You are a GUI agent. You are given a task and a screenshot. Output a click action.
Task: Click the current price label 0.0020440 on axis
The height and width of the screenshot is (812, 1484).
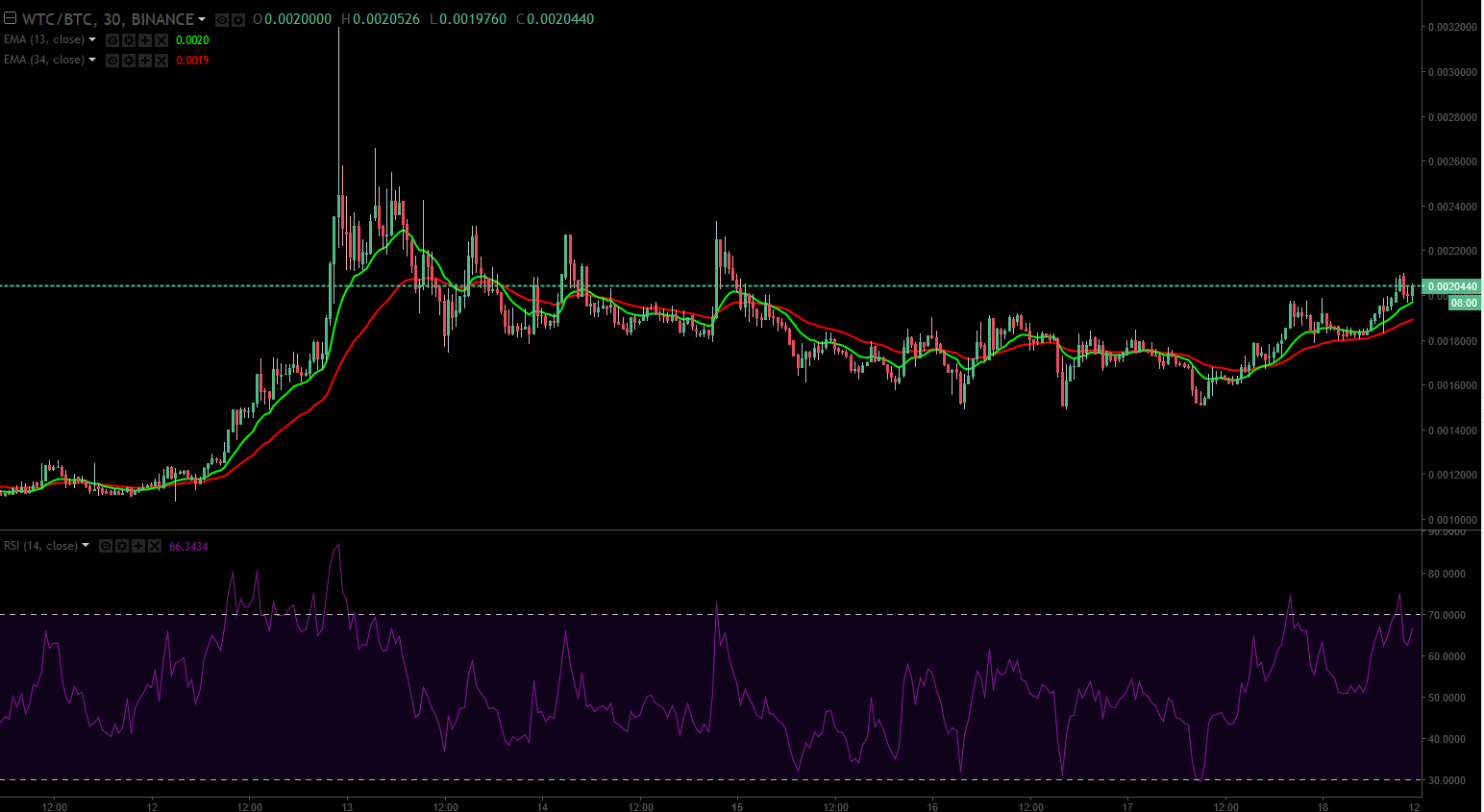(x=1452, y=286)
